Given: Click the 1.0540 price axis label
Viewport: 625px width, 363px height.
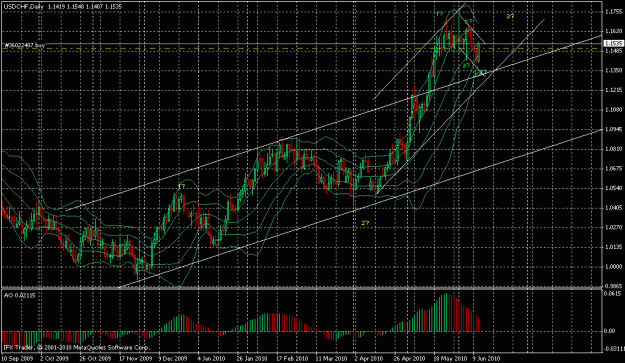Looking at the screenshot, I should pyautogui.click(x=613, y=188).
